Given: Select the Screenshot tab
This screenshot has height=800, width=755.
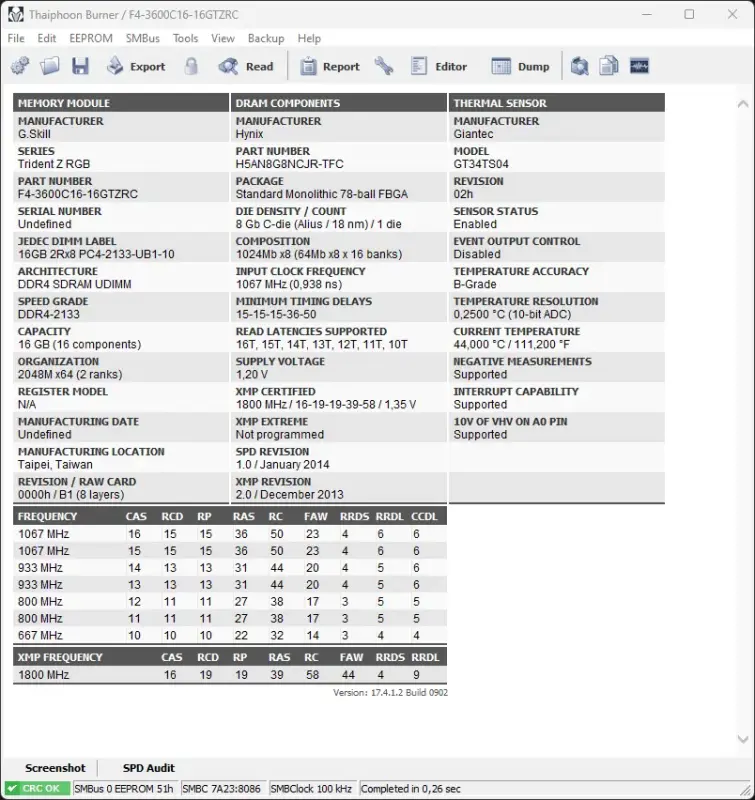Looking at the screenshot, I should pos(55,768).
